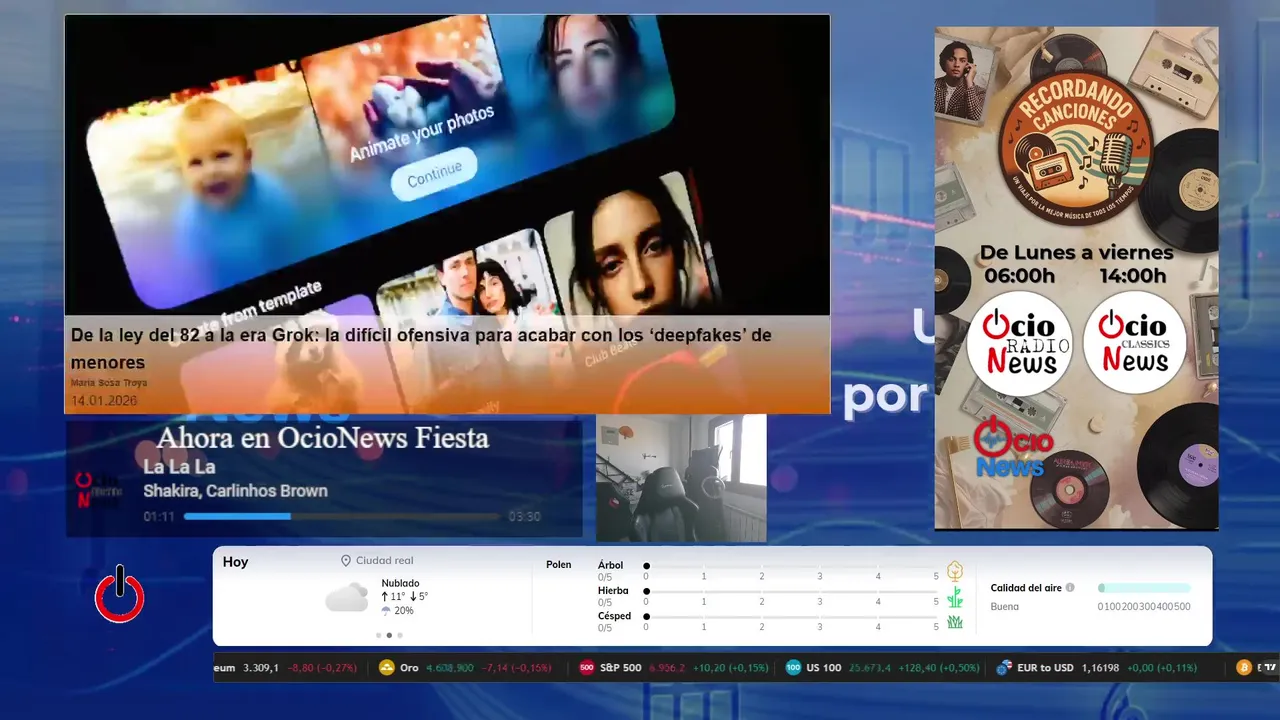Click the EUR to USD price 1,16198

1100,668
